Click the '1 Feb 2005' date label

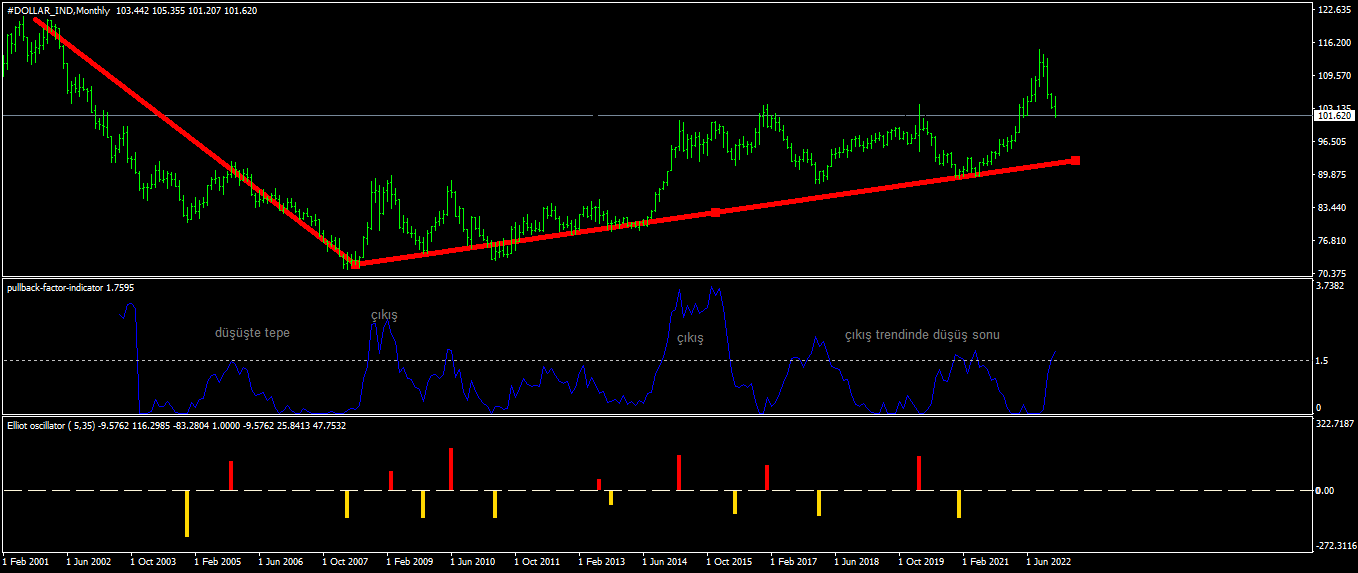pyautogui.click(x=217, y=562)
